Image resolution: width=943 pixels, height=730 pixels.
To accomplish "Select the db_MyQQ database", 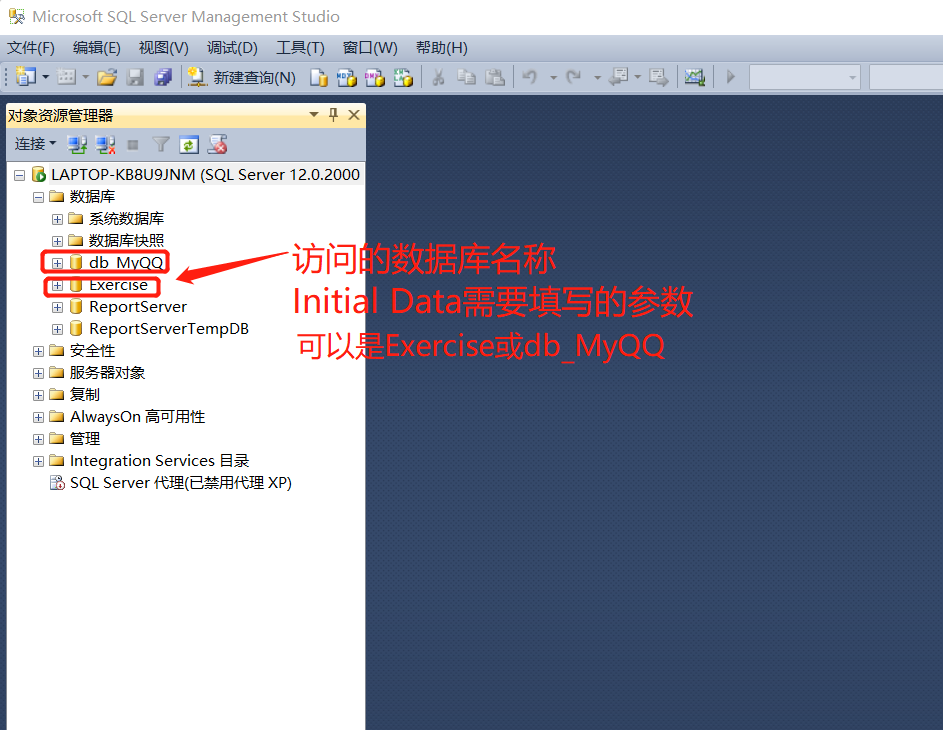I will 126,263.
